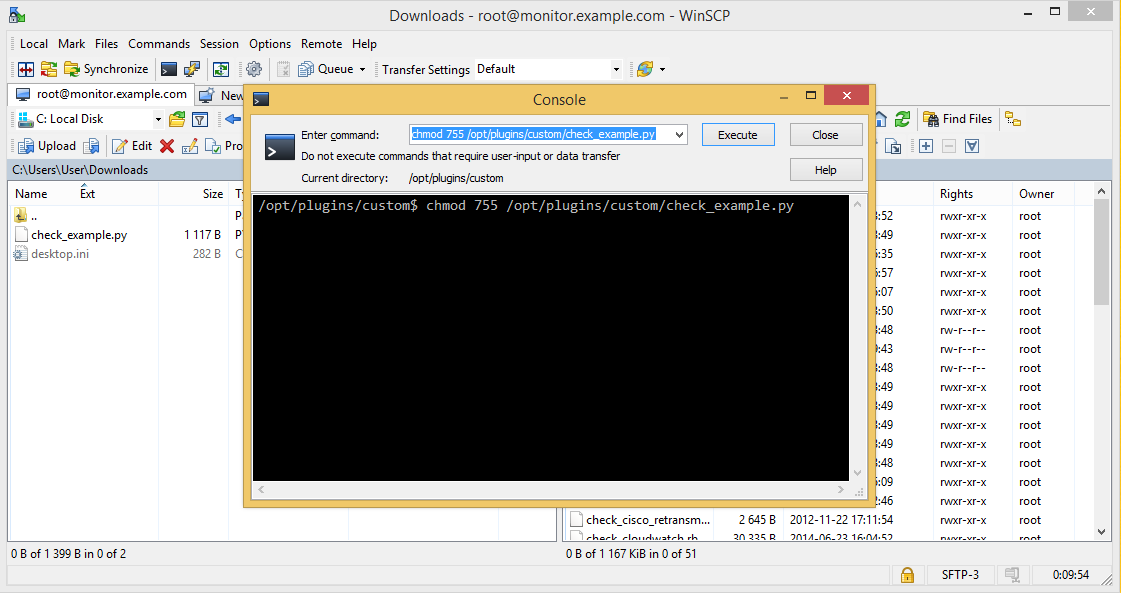
Task: Expand the Queue dropdown arrow
Action: (362, 69)
